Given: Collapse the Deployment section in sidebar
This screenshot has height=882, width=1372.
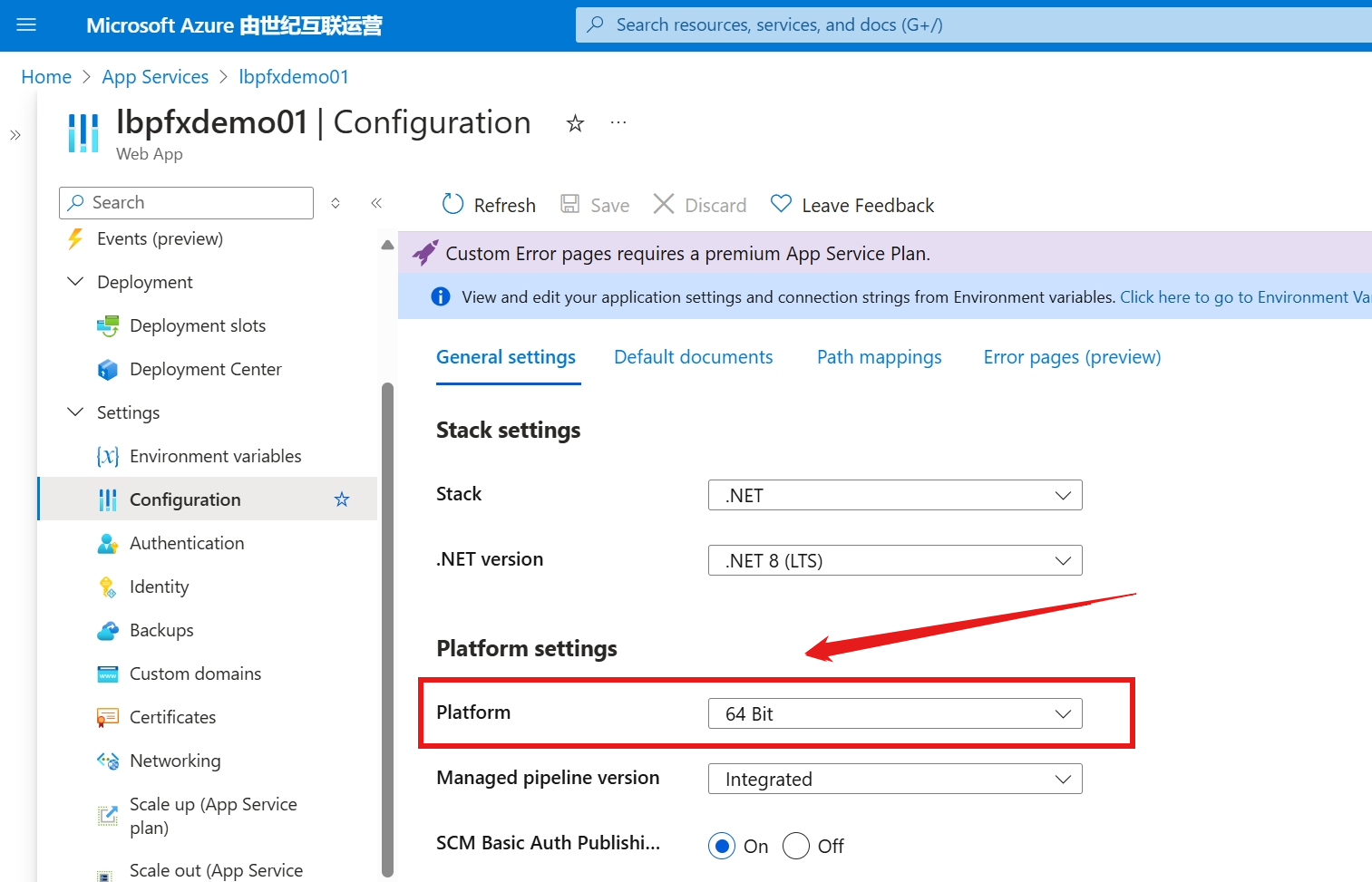Looking at the screenshot, I should 76,282.
